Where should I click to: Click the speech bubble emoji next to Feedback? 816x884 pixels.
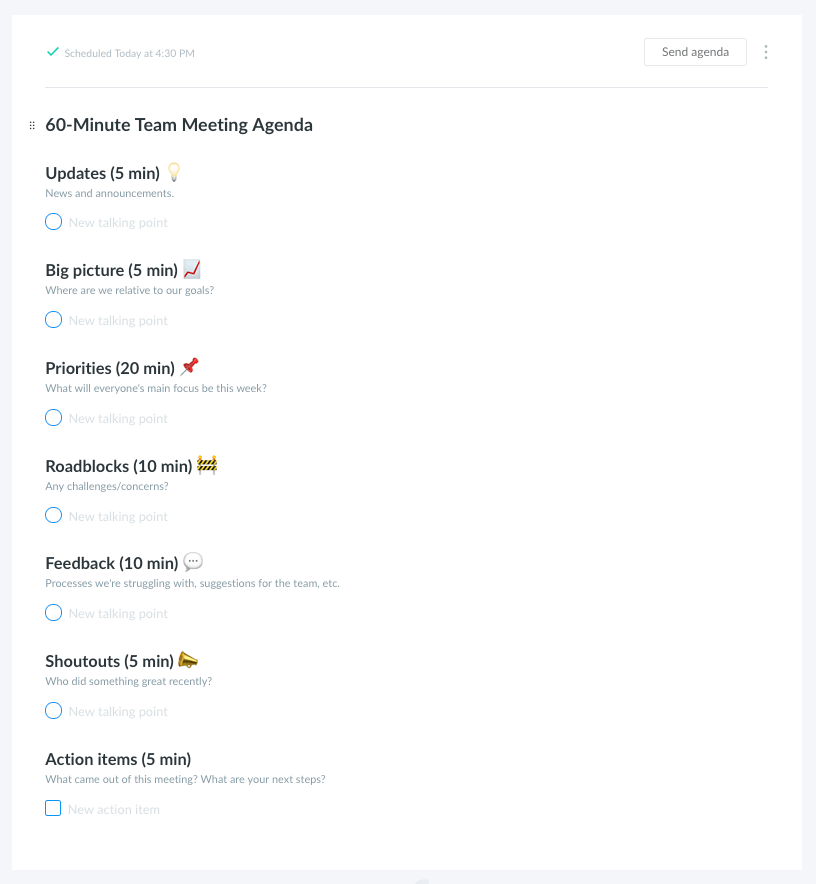coord(193,562)
